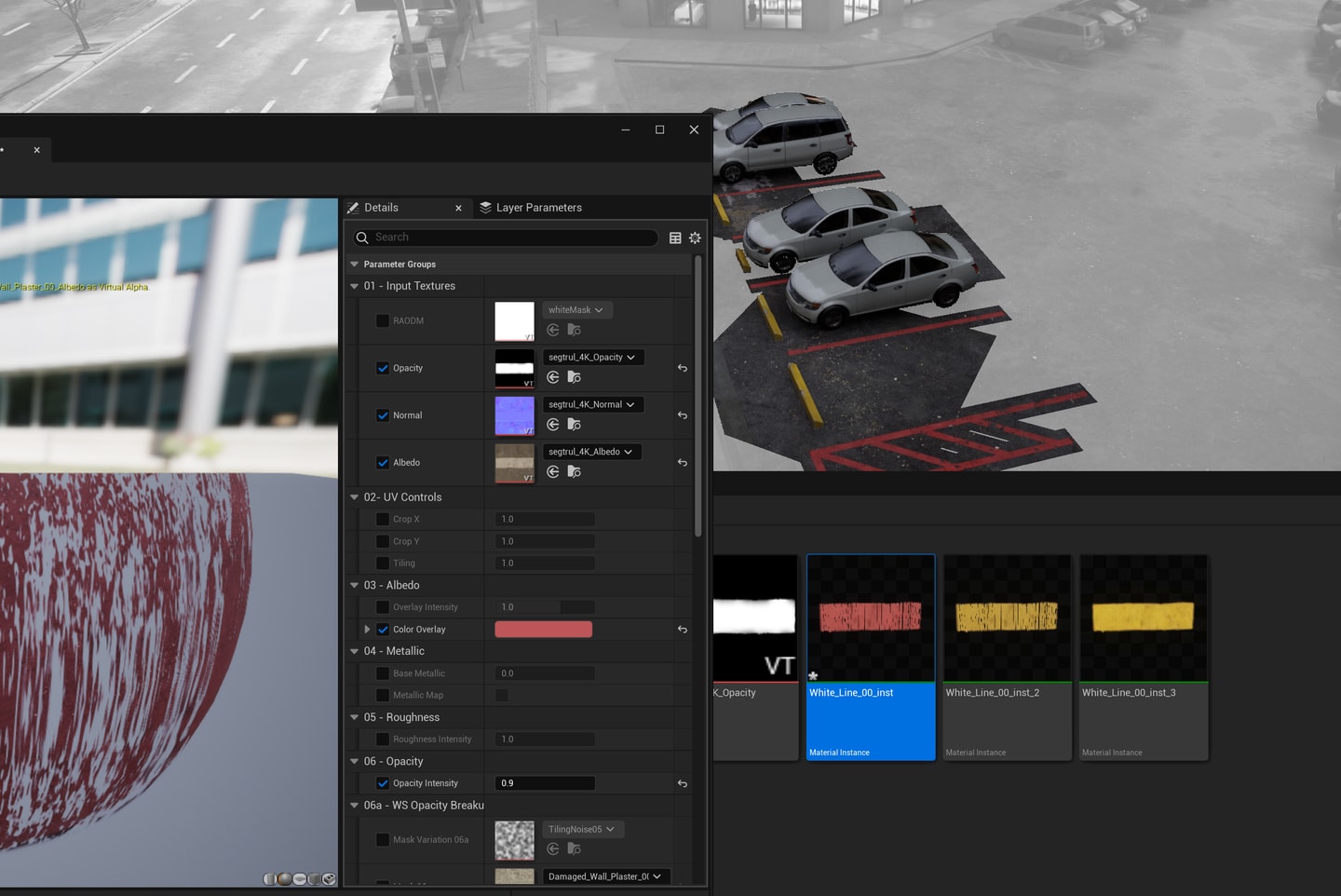Open the segtrul_4K_Albedo texture dropdown
1341x896 pixels.
pyautogui.click(x=591, y=452)
